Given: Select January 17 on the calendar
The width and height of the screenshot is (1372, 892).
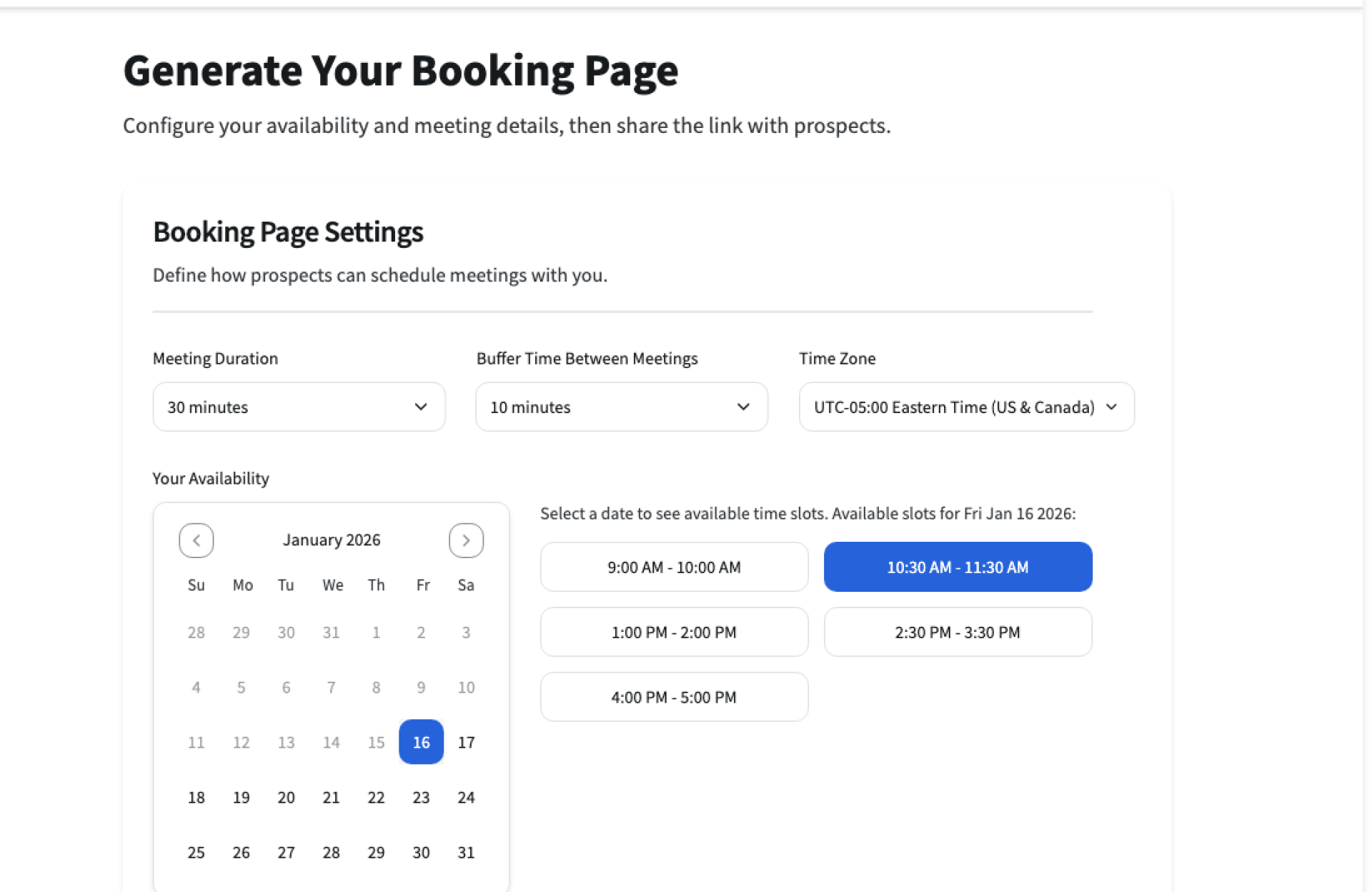Looking at the screenshot, I should (x=466, y=742).
